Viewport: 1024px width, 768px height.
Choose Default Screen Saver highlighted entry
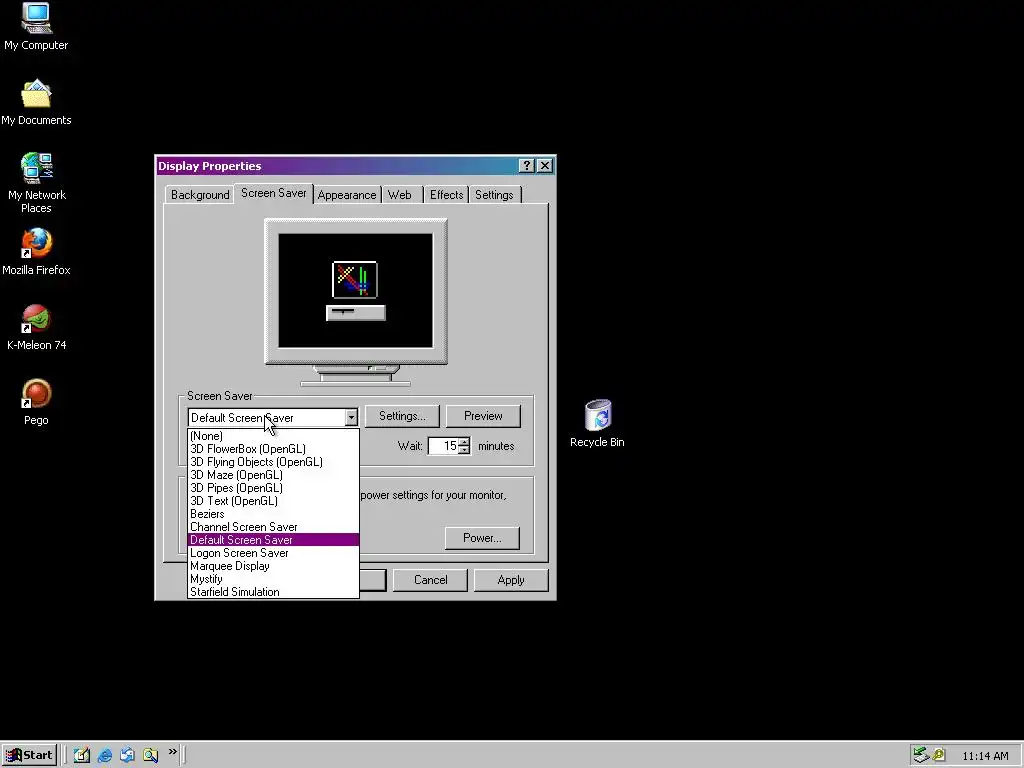[x=273, y=540]
